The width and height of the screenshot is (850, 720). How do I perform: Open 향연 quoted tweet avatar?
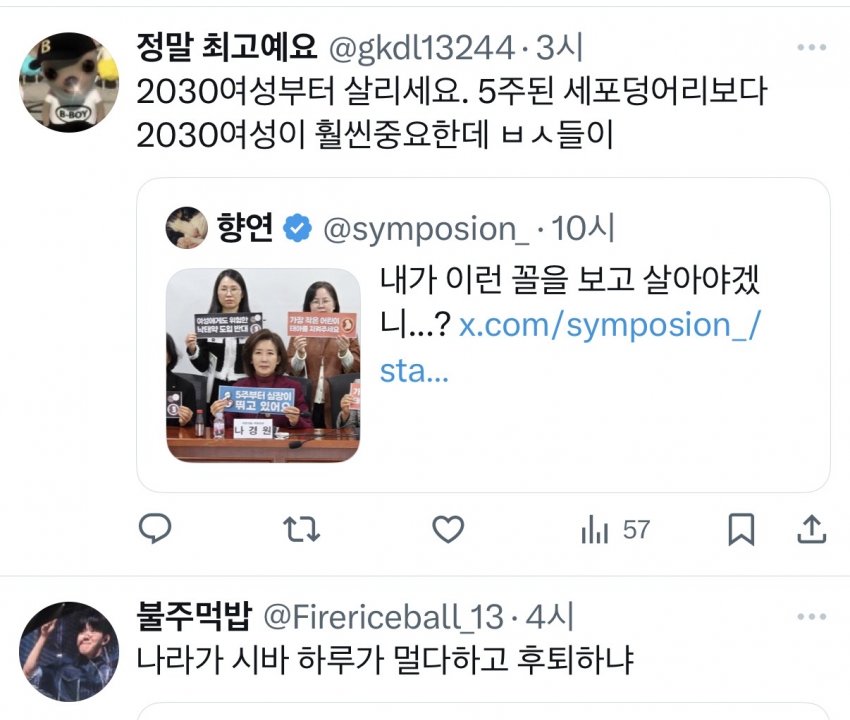(186, 227)
